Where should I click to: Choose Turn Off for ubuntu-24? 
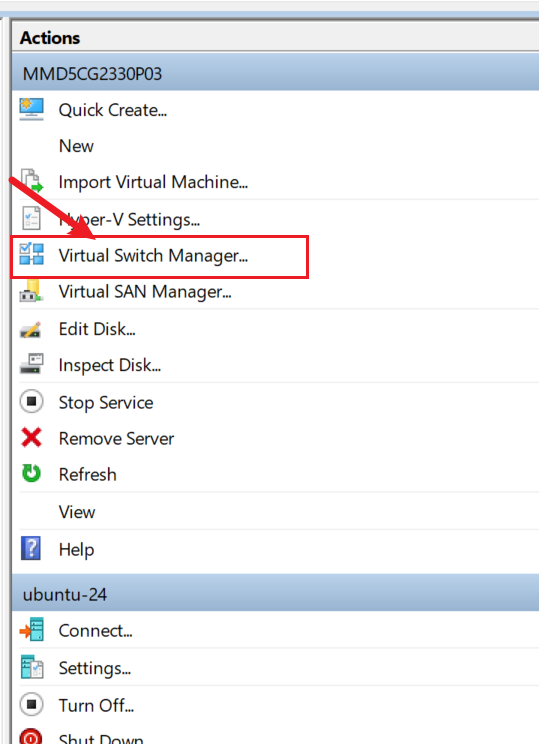point(96,706)
